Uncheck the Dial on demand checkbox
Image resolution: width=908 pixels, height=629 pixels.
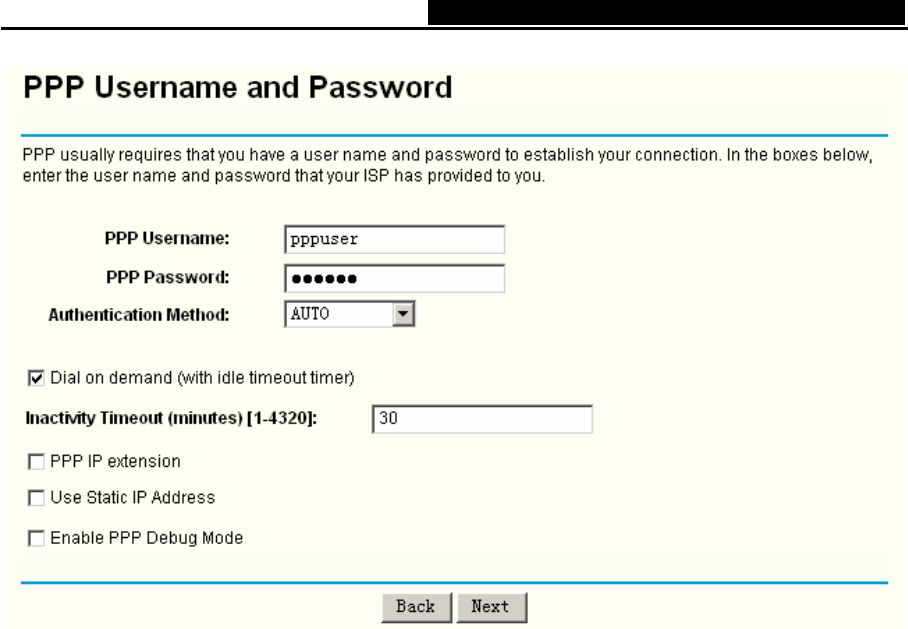[x=36, y=378]
